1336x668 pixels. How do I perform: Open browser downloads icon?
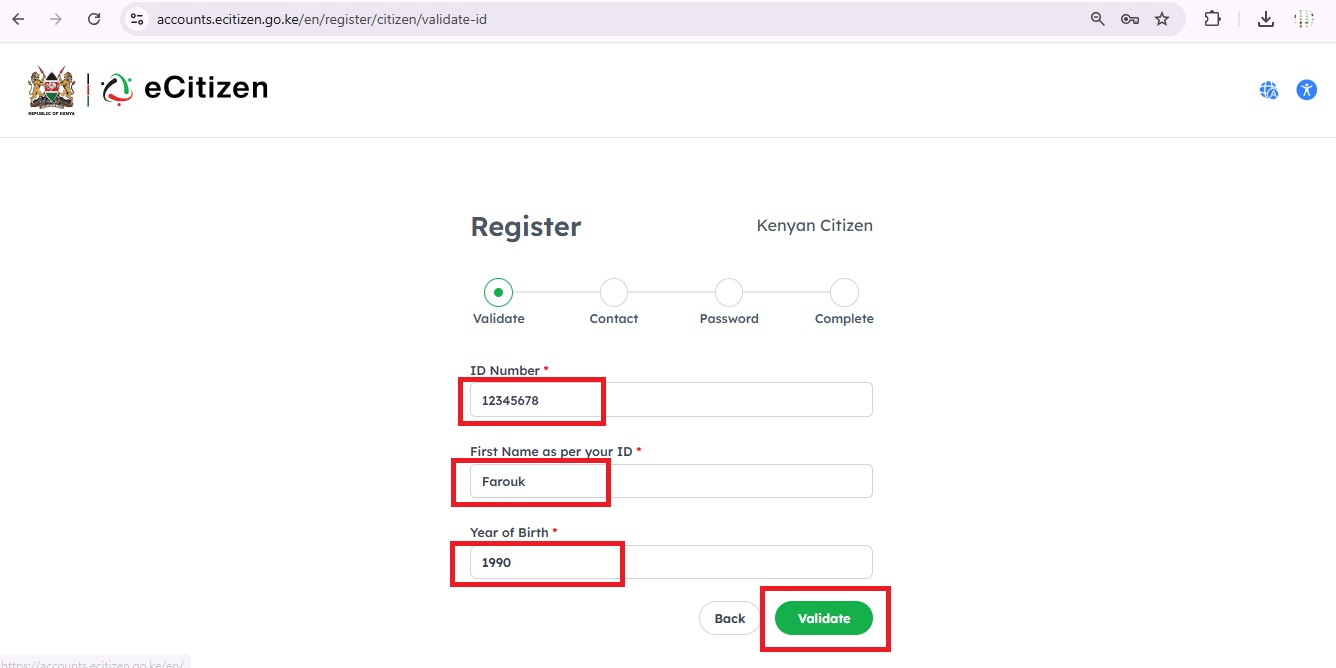click(1266, 19)
